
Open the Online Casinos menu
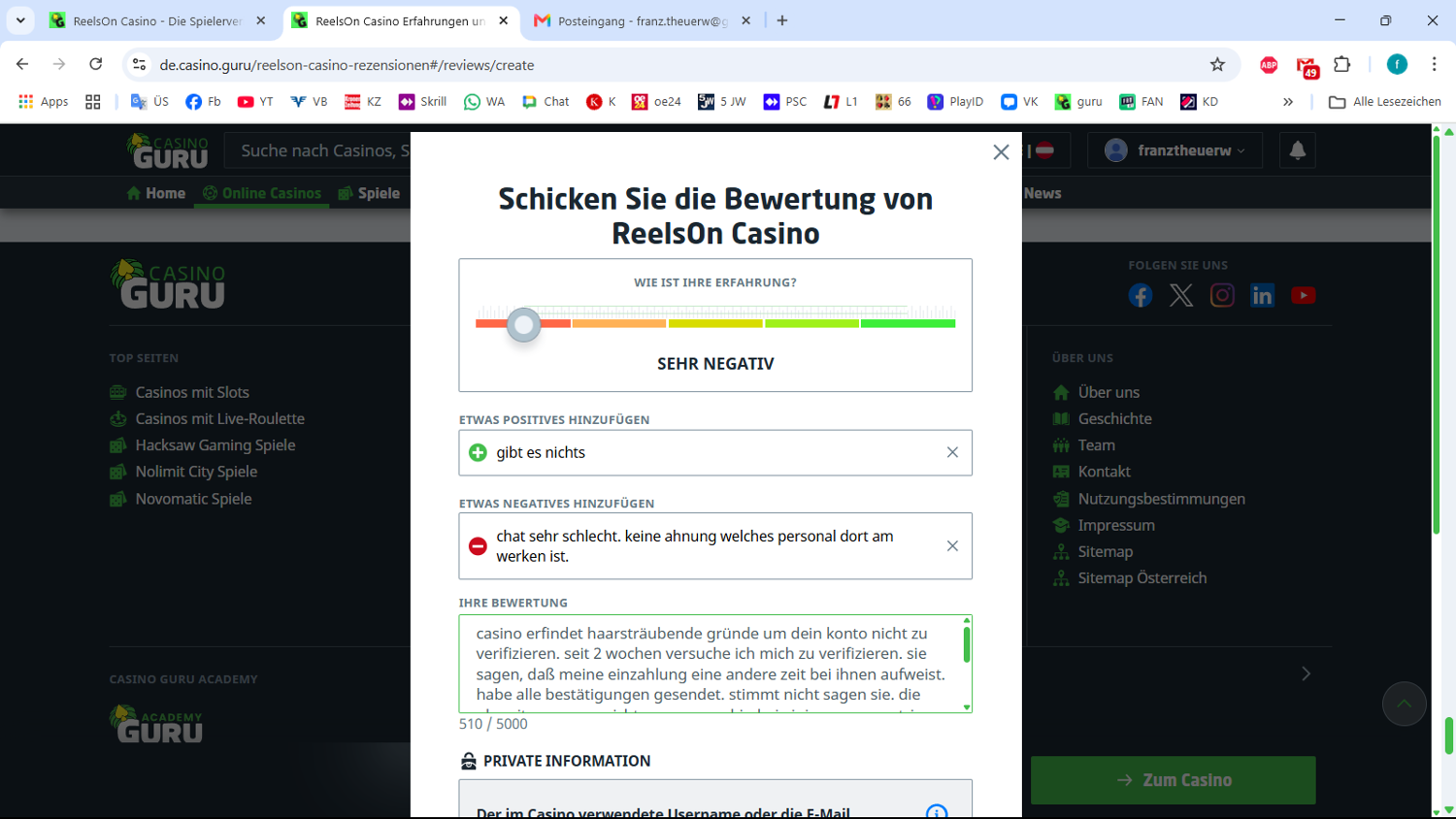pos(261,193)
